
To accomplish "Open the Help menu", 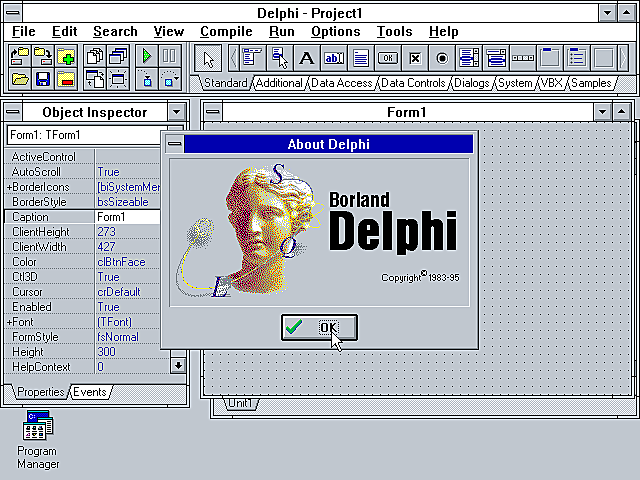I will tap(444, 31).
